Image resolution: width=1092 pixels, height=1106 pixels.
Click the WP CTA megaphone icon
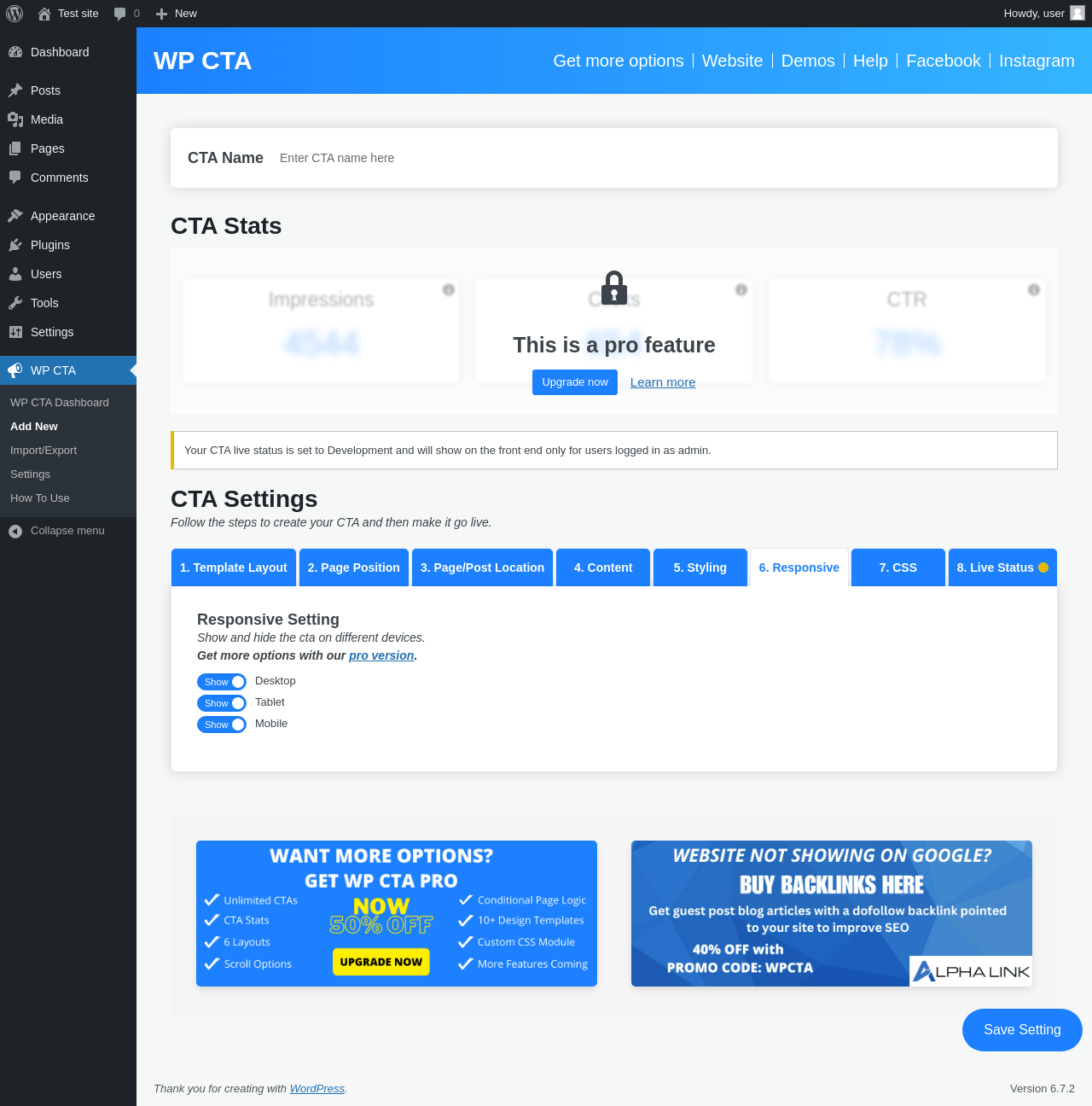click(x=15, y=370)
